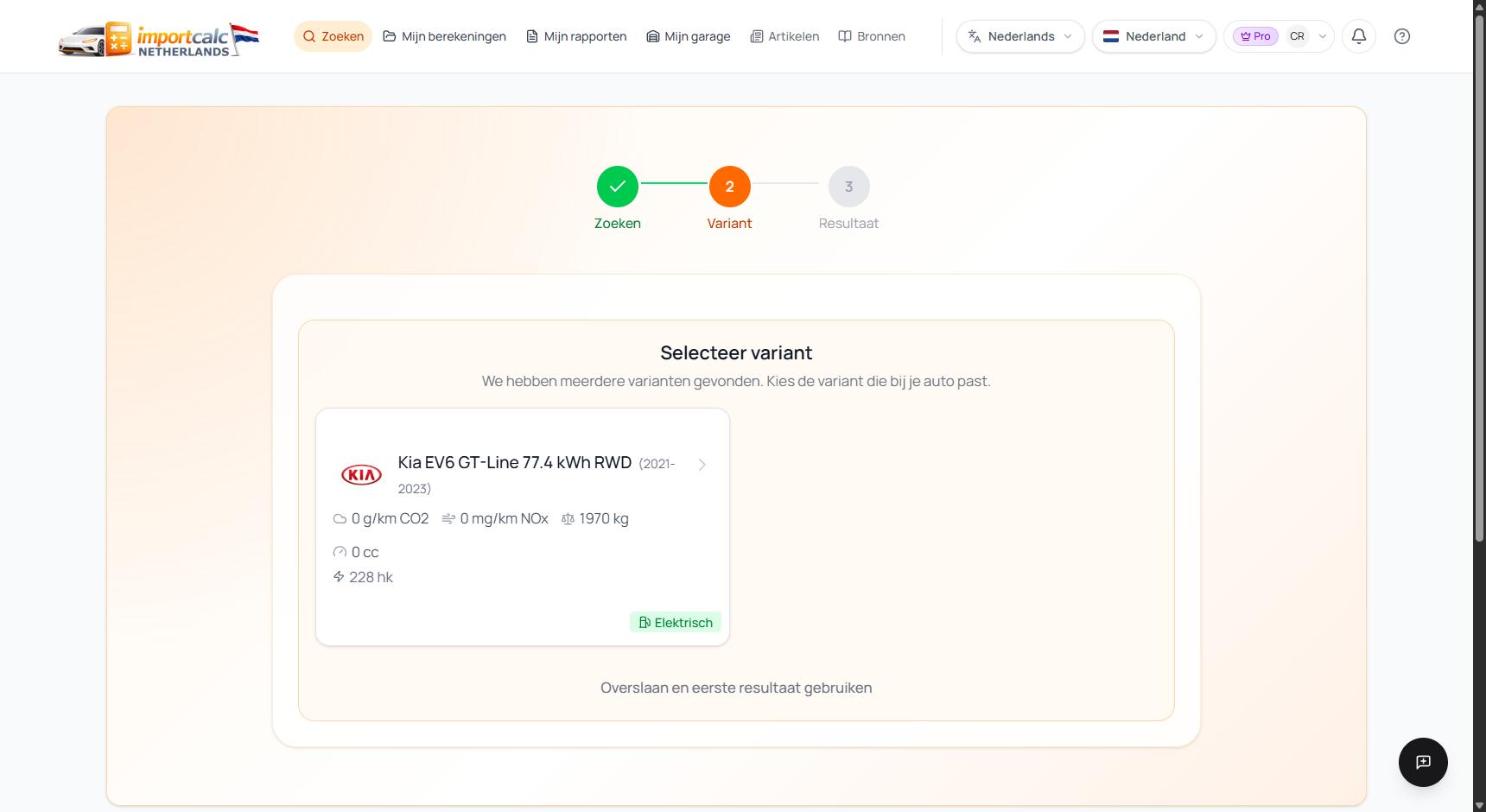Click the NOx wind icon
Image resolution: width=1486 pixels, height=812 pixels.
coord(448,519)
